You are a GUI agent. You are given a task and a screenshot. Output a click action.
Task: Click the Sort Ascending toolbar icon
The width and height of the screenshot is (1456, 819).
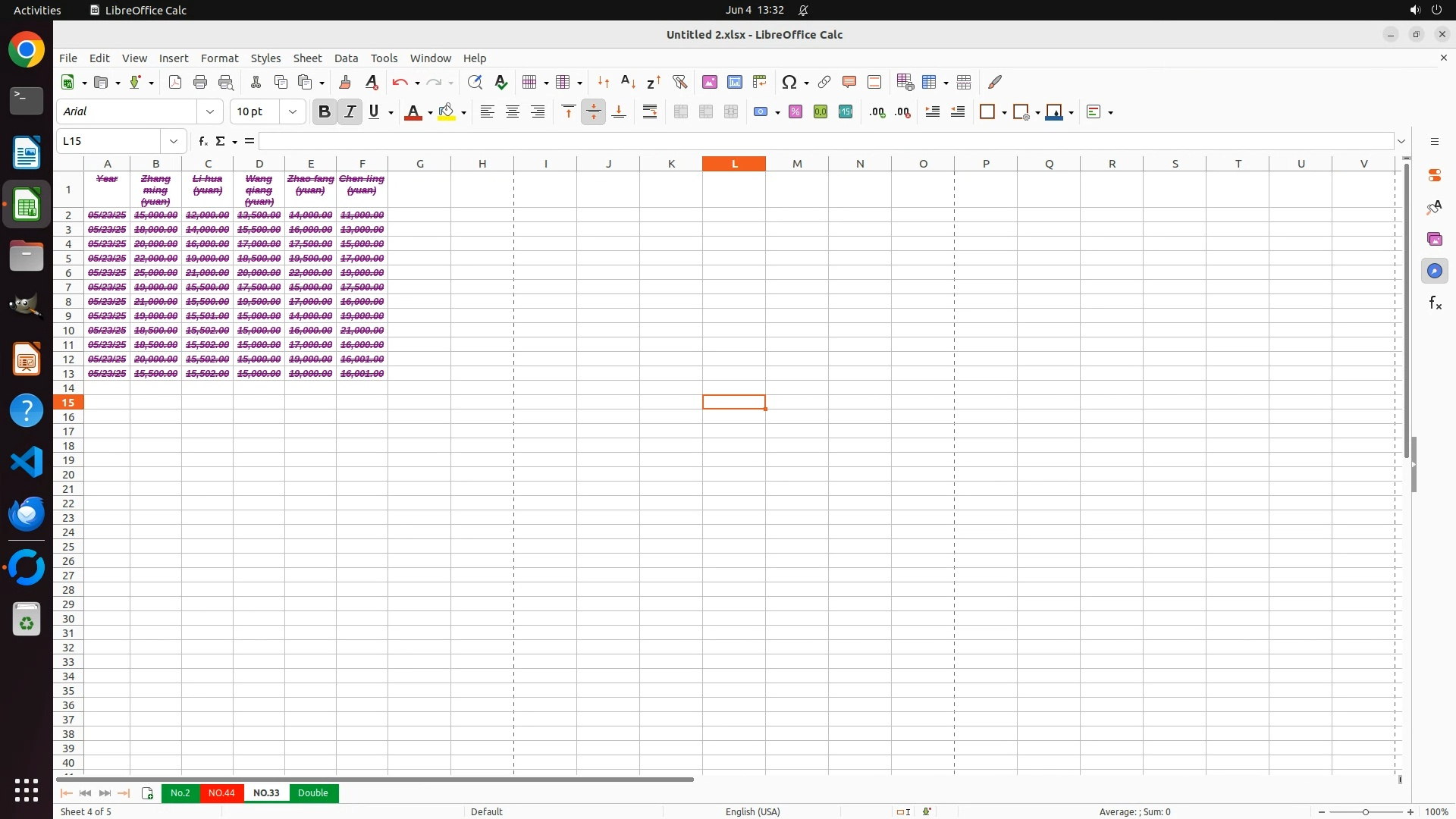[629, 82]
